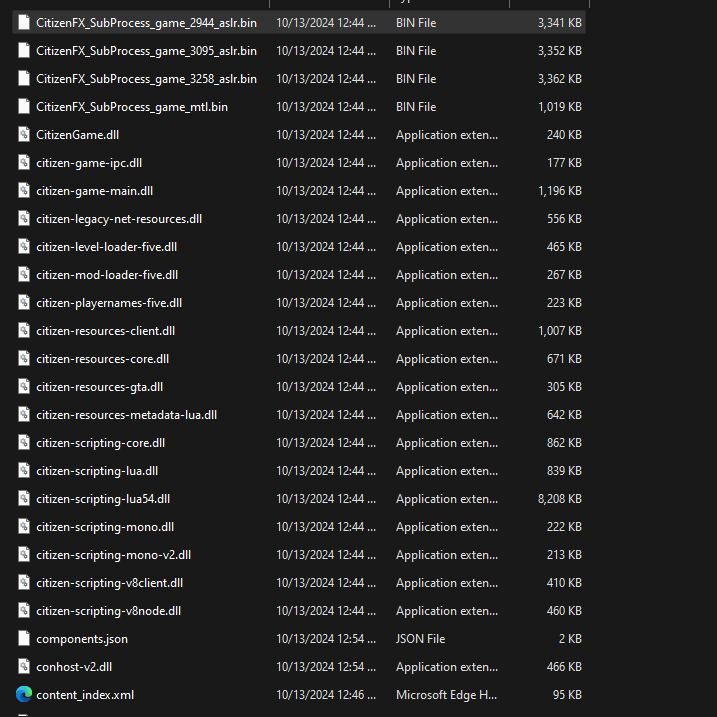This screenshot has width=717, height=717.
Task: Click the file icon of CitizenFX_SubProcess_game_2944_aslr.bin
Action: (24, 22)
